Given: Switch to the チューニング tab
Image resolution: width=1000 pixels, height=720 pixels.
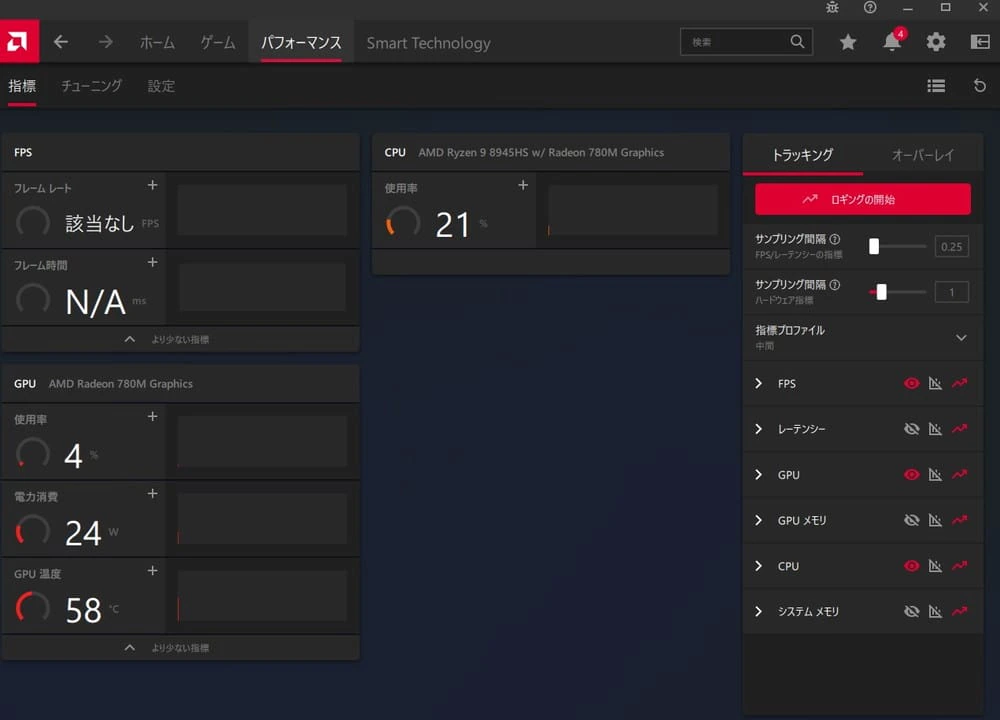Looking at the screenshot, I should click(92, 86).
